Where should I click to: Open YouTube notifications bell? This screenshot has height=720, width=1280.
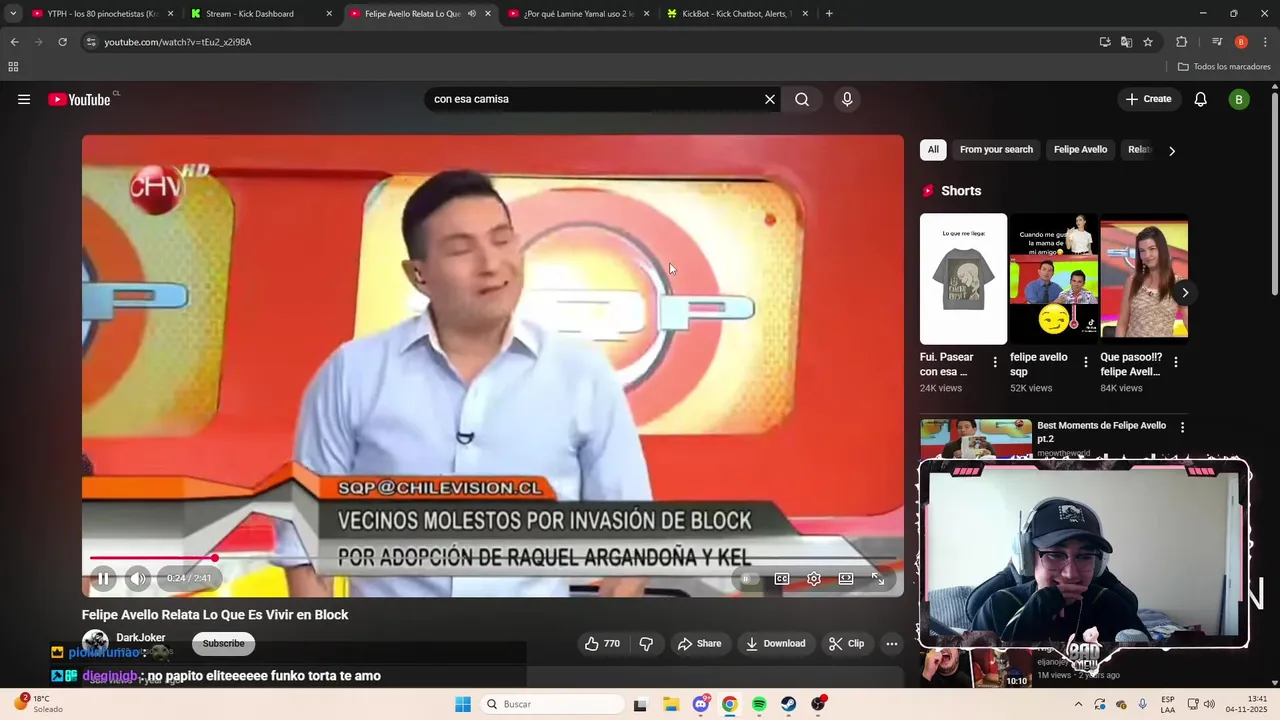(1201, 99)
